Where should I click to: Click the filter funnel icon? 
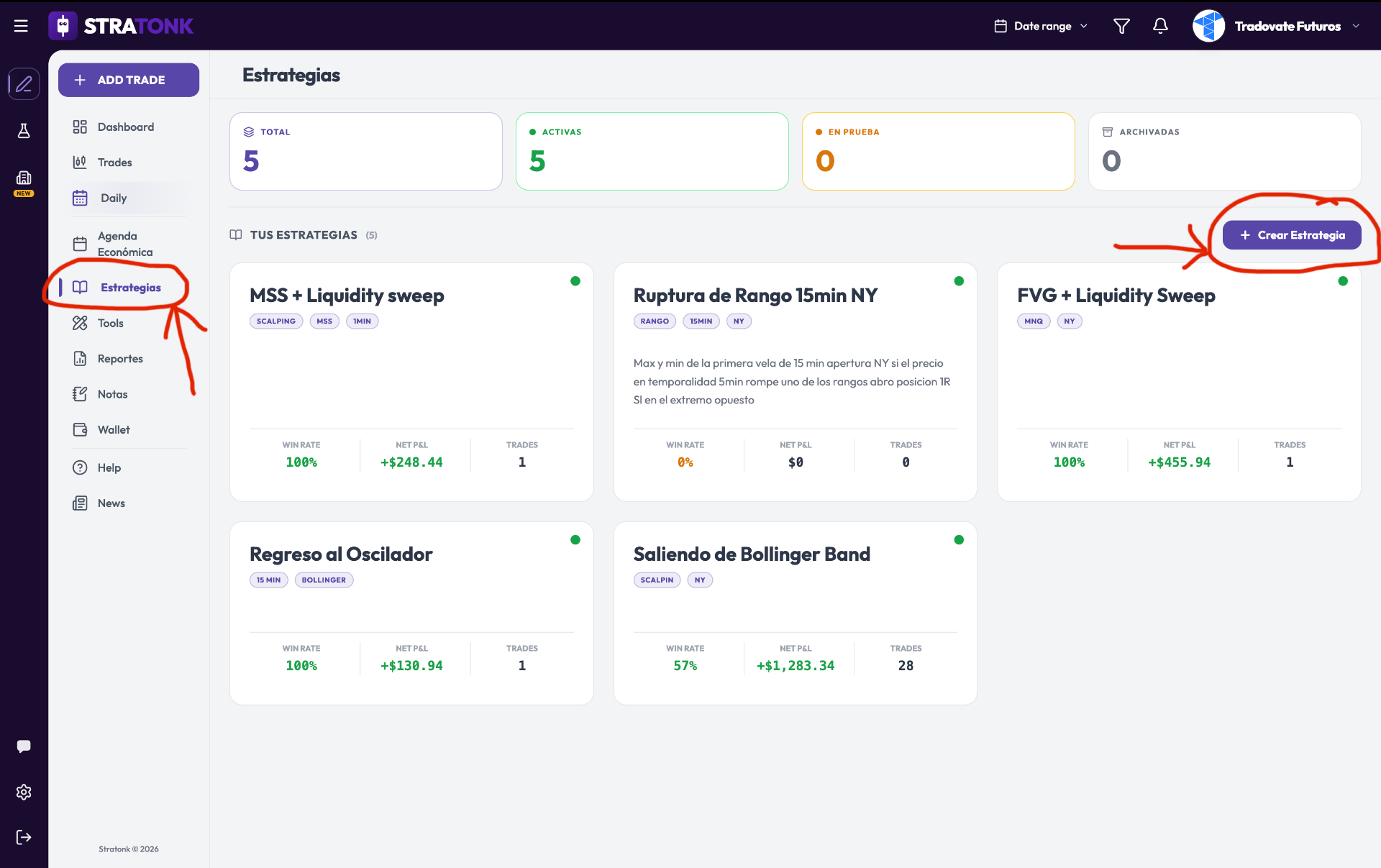(1121, 26)
